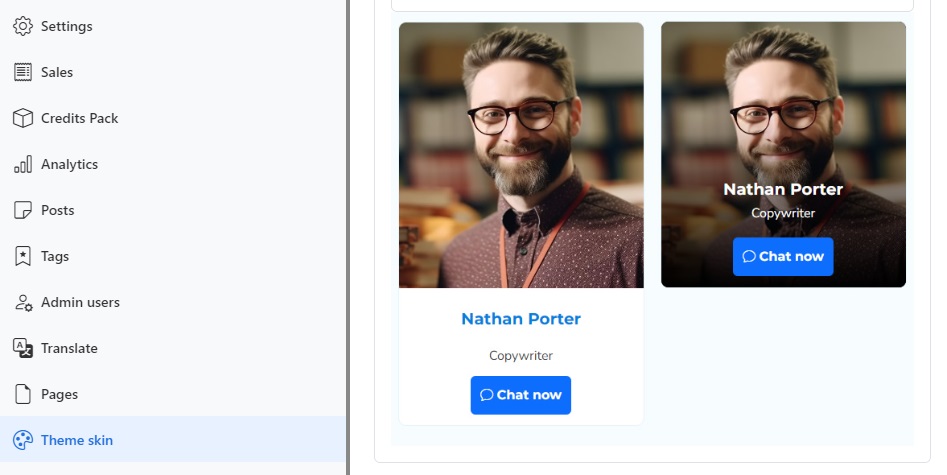Screen dimensions: 947x475
Task: Click Chat now button under Copywriter card
Action: (x=521, y=395)
